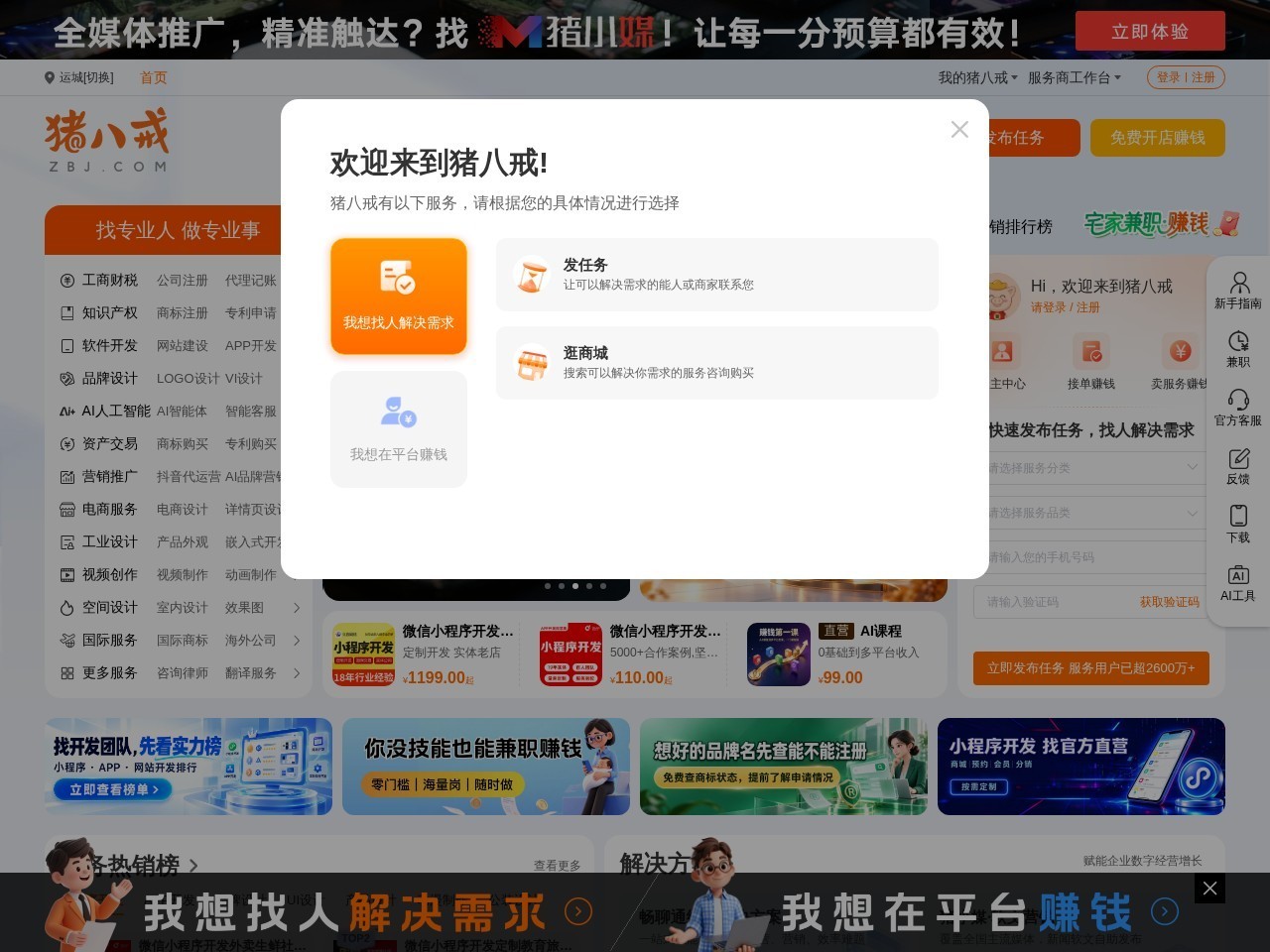The image size is (1270, 952).
Task: Open the 卖服务赚钱 shortcut icon
Action: pos(1180,352)
